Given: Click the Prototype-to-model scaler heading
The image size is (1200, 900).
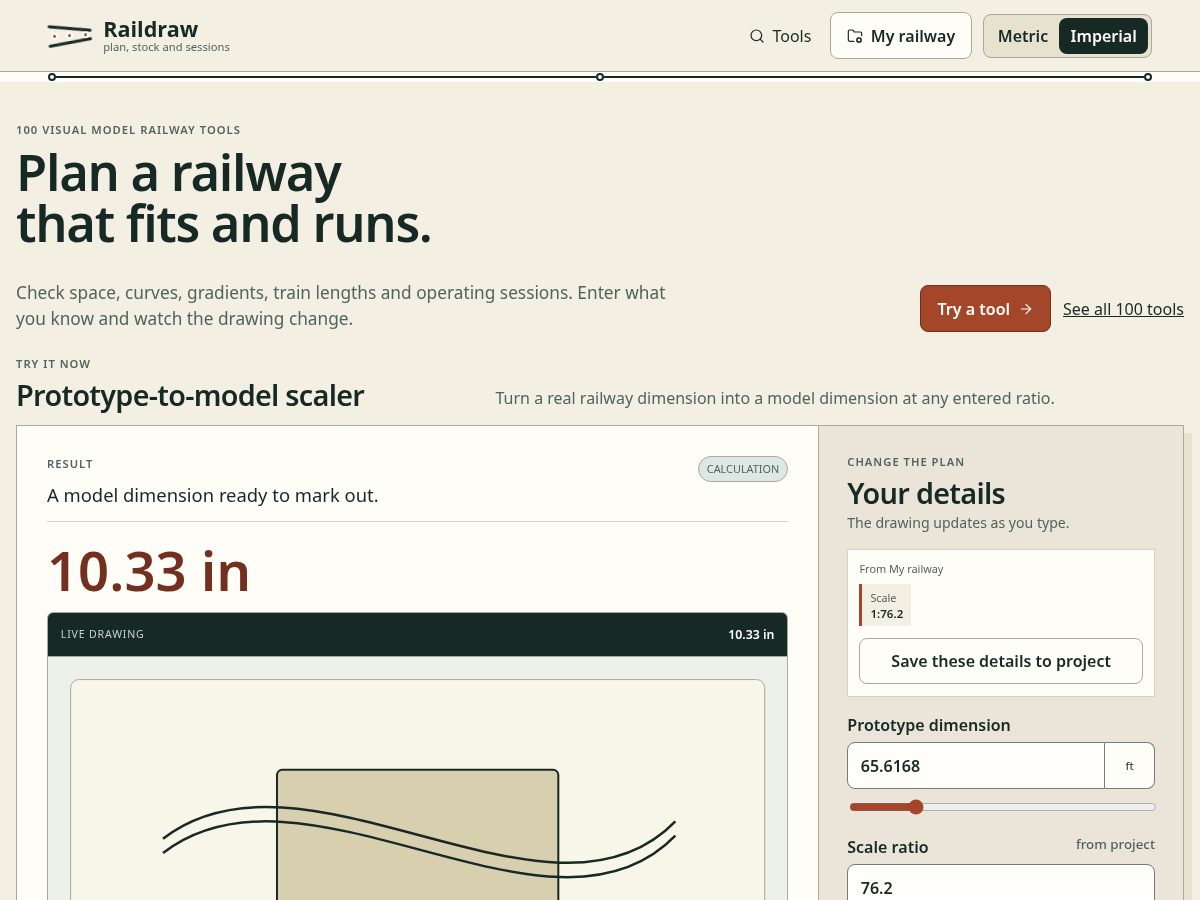Looking at the screenshot, I should click(190, 396).
